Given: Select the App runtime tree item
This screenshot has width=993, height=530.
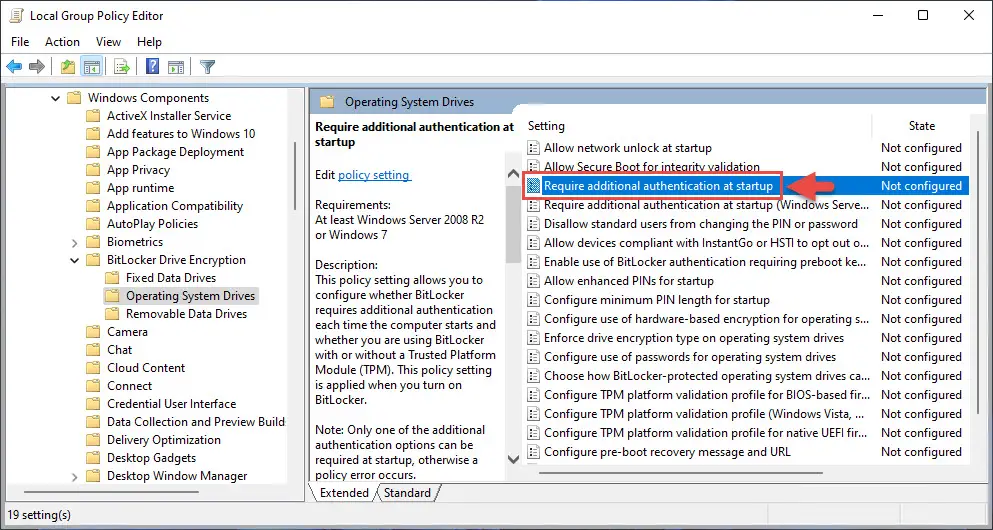Looking at the screenshot, I should click(141, 188).
